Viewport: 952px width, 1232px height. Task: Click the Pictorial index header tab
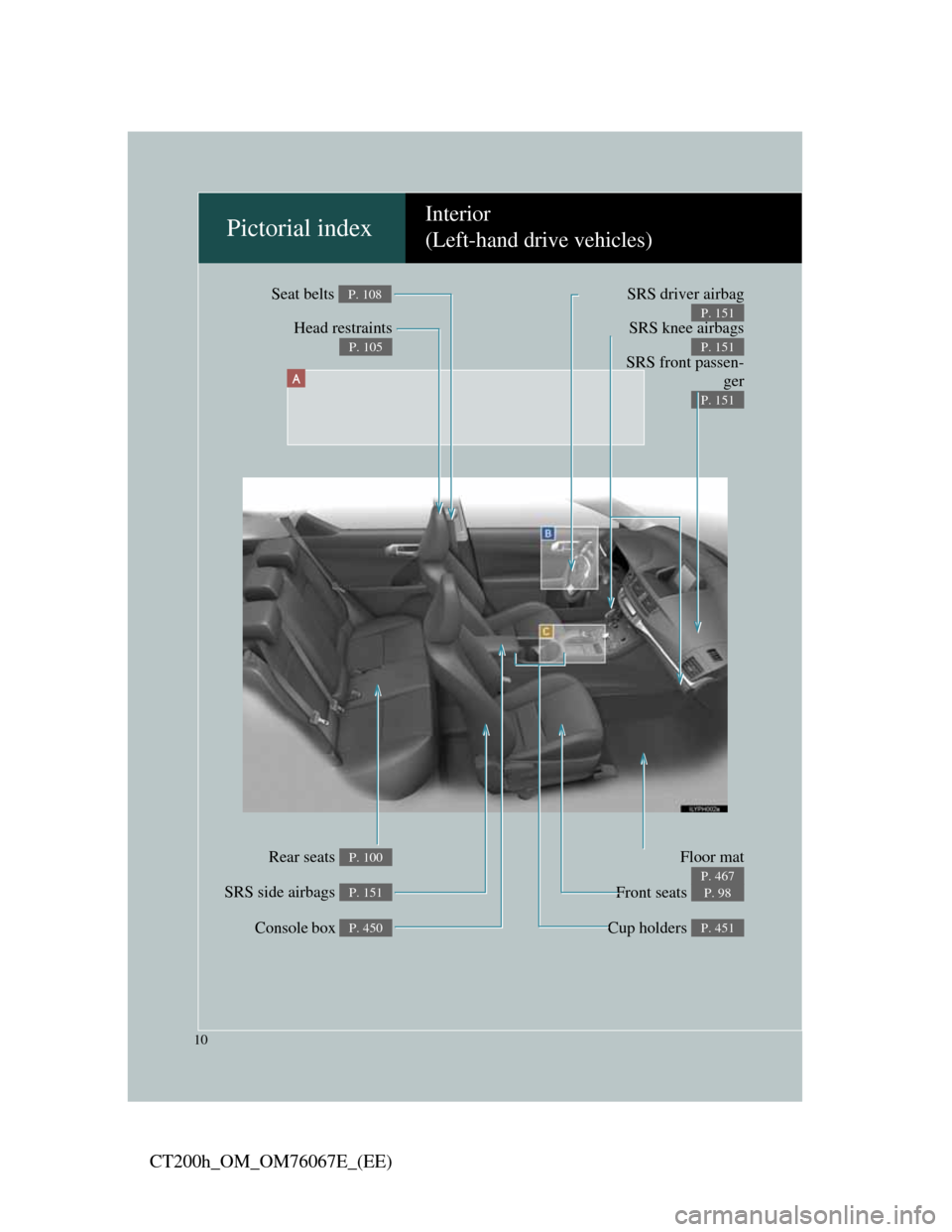(x=299, y=228)
